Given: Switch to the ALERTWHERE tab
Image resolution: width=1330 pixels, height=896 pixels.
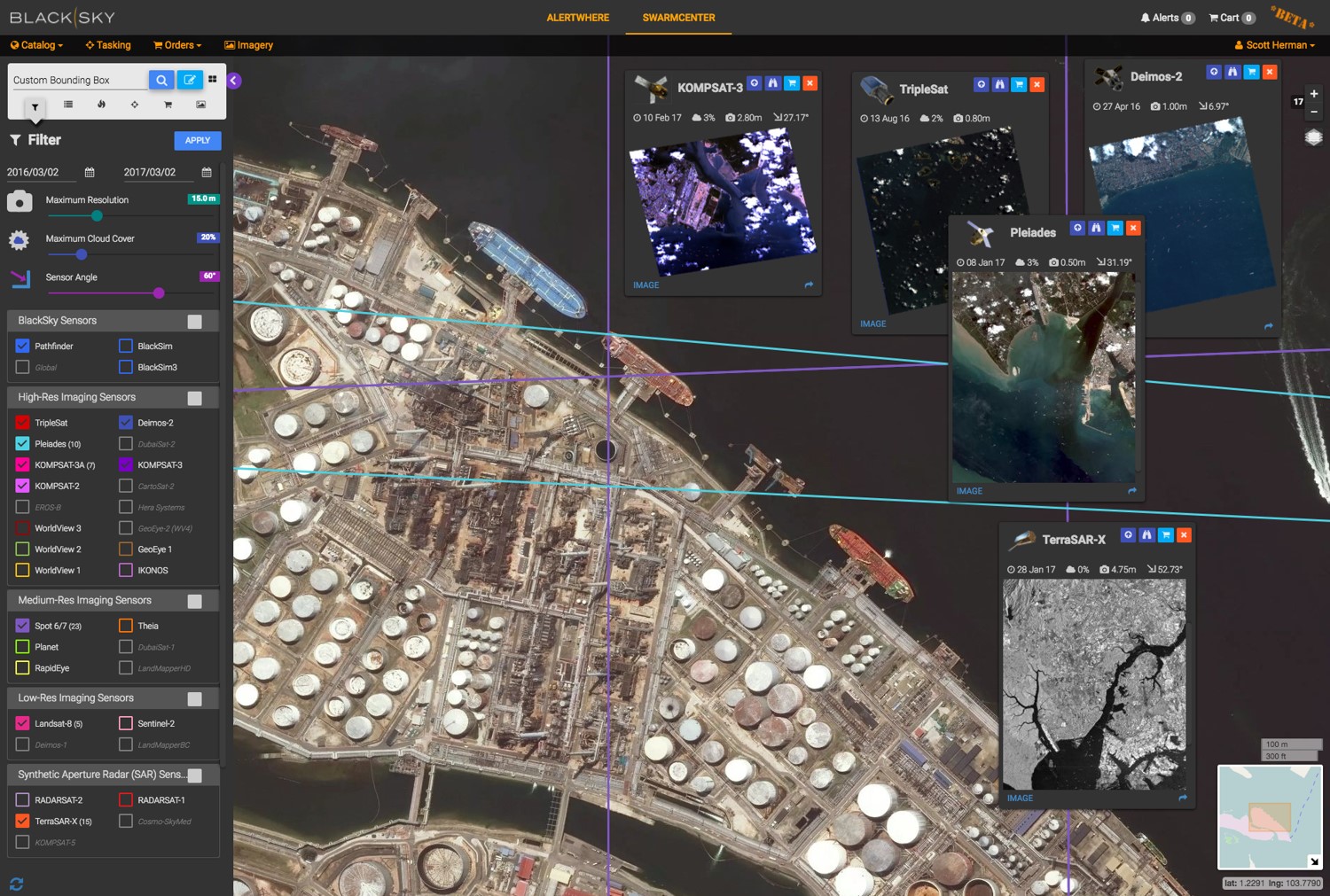Looking at the screenshot, I should [577, 18].
